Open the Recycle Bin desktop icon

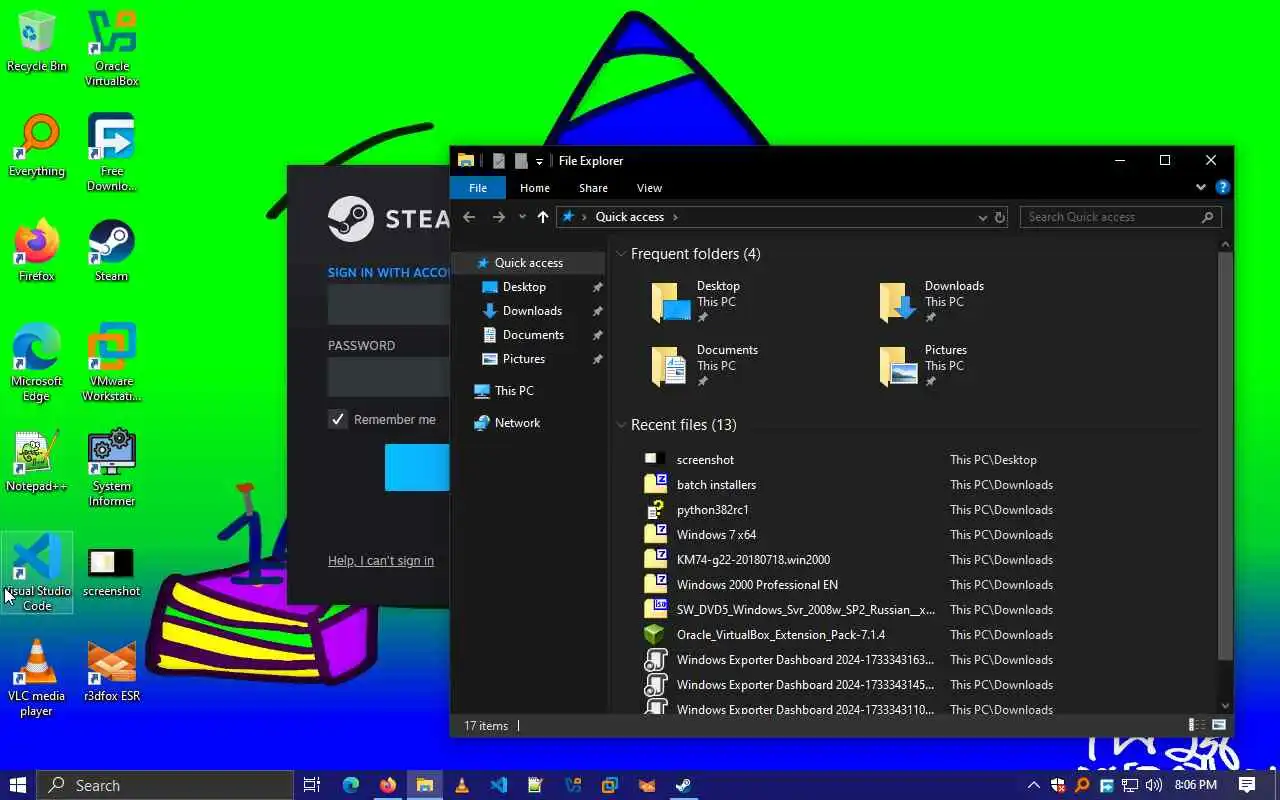click(37, 42)
